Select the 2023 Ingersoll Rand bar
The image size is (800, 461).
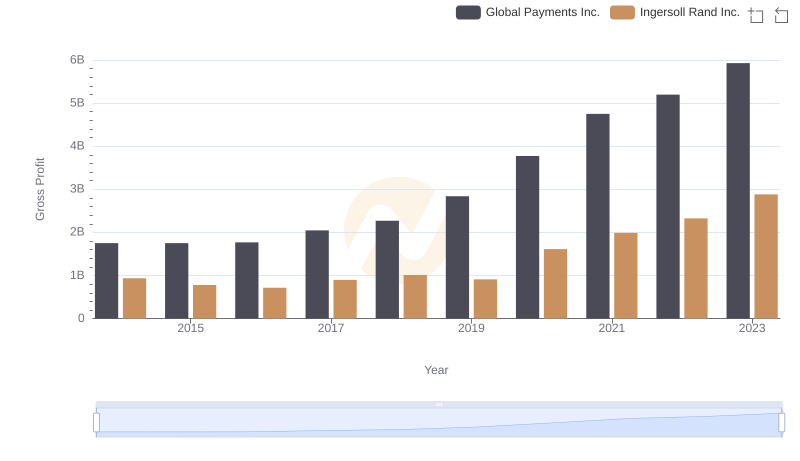[766, 257]
